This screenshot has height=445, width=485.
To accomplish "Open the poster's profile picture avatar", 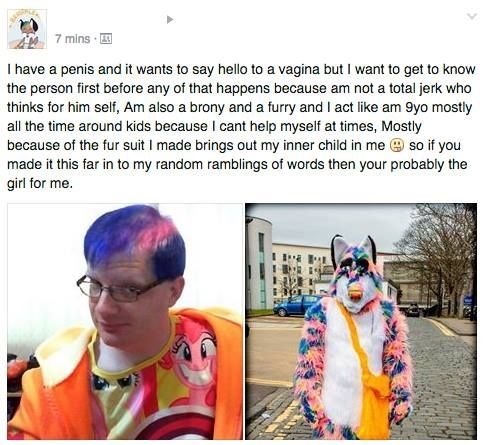I will [x=27, y=29].
